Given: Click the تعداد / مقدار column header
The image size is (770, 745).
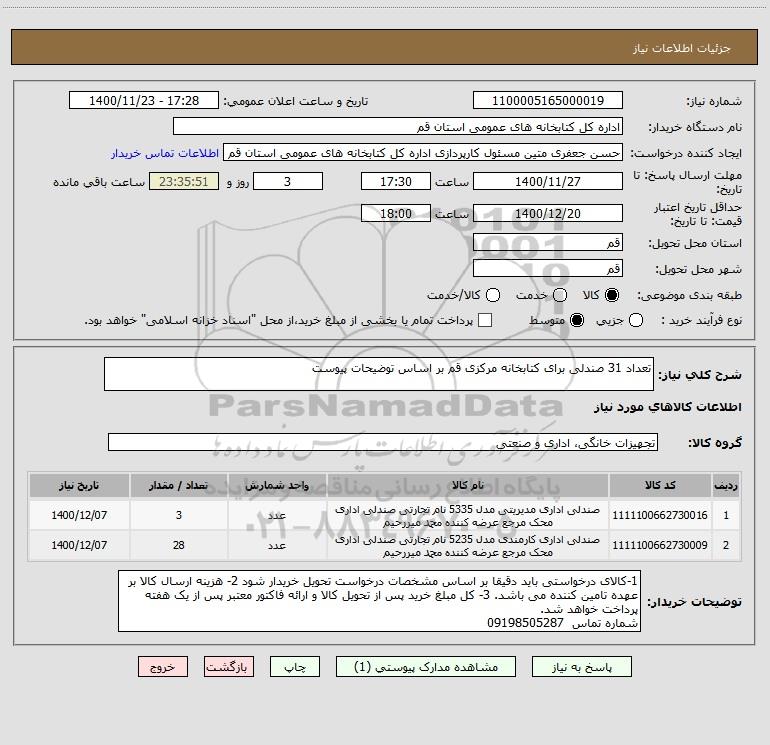Looking at the screenshot, I should tap(179, 486).
